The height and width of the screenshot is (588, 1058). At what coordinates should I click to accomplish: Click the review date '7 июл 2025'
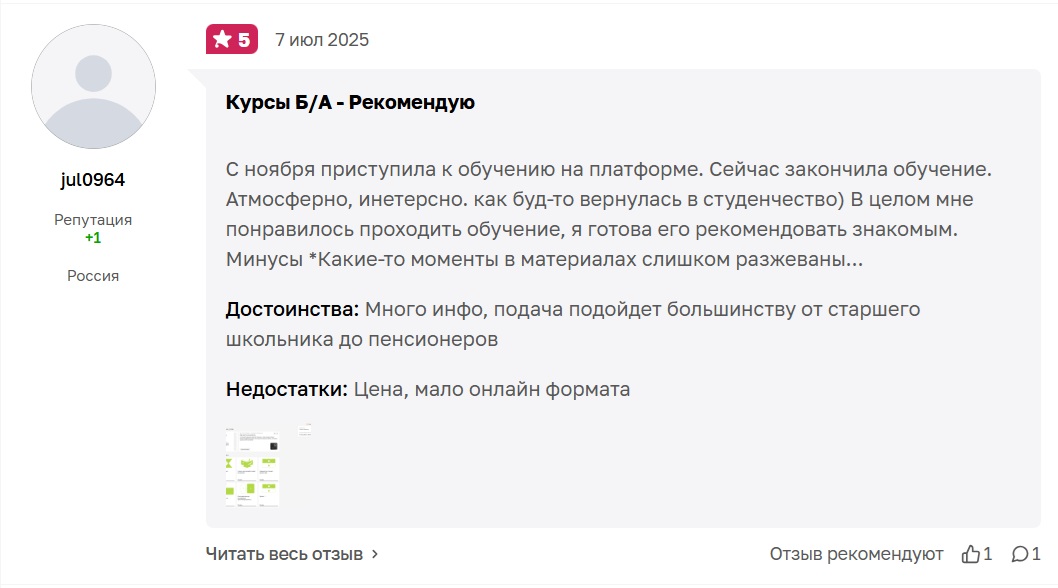[x=322, y=40]
